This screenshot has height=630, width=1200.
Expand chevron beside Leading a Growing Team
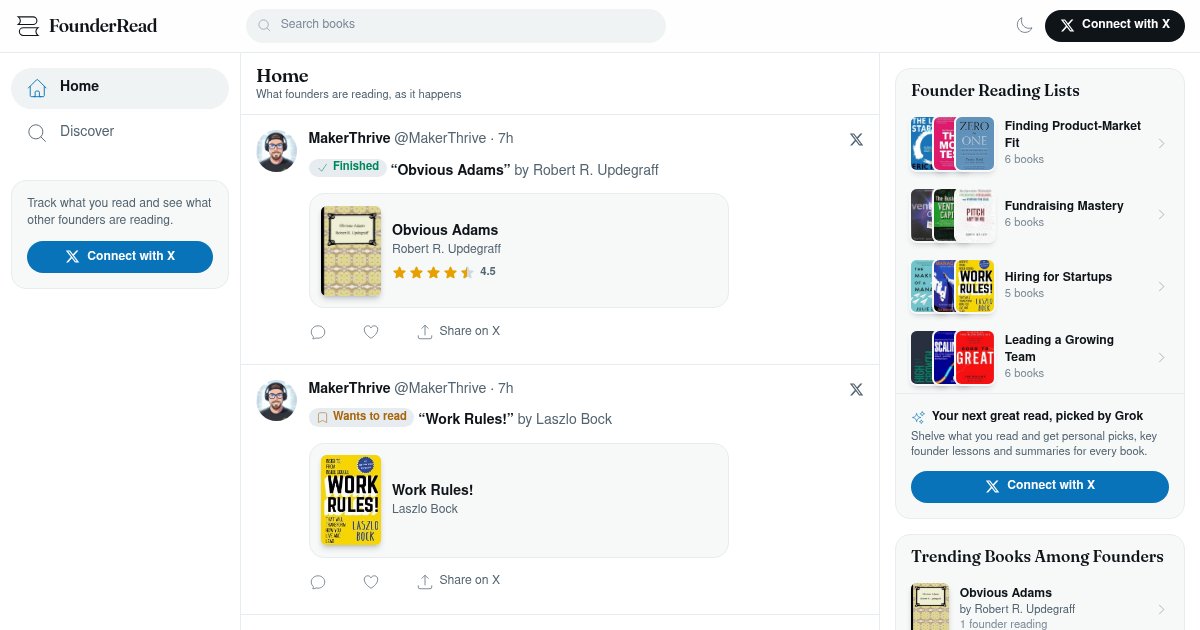(1162, 357)
